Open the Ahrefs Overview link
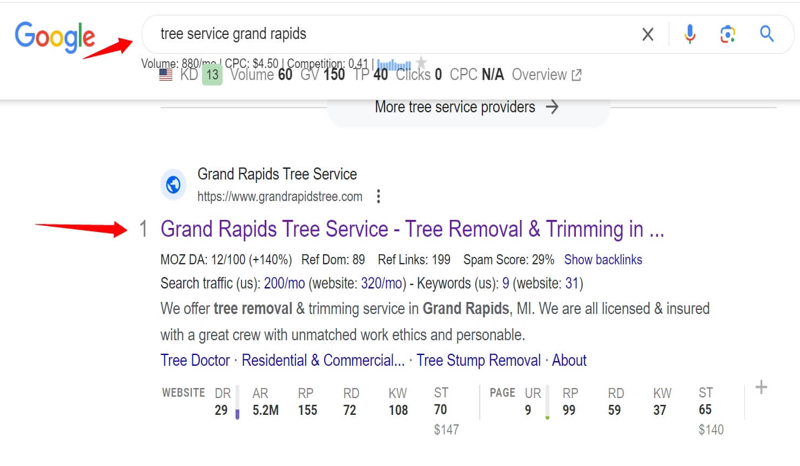800x466 pixels. pyautogui.click(x=546, y=75)
